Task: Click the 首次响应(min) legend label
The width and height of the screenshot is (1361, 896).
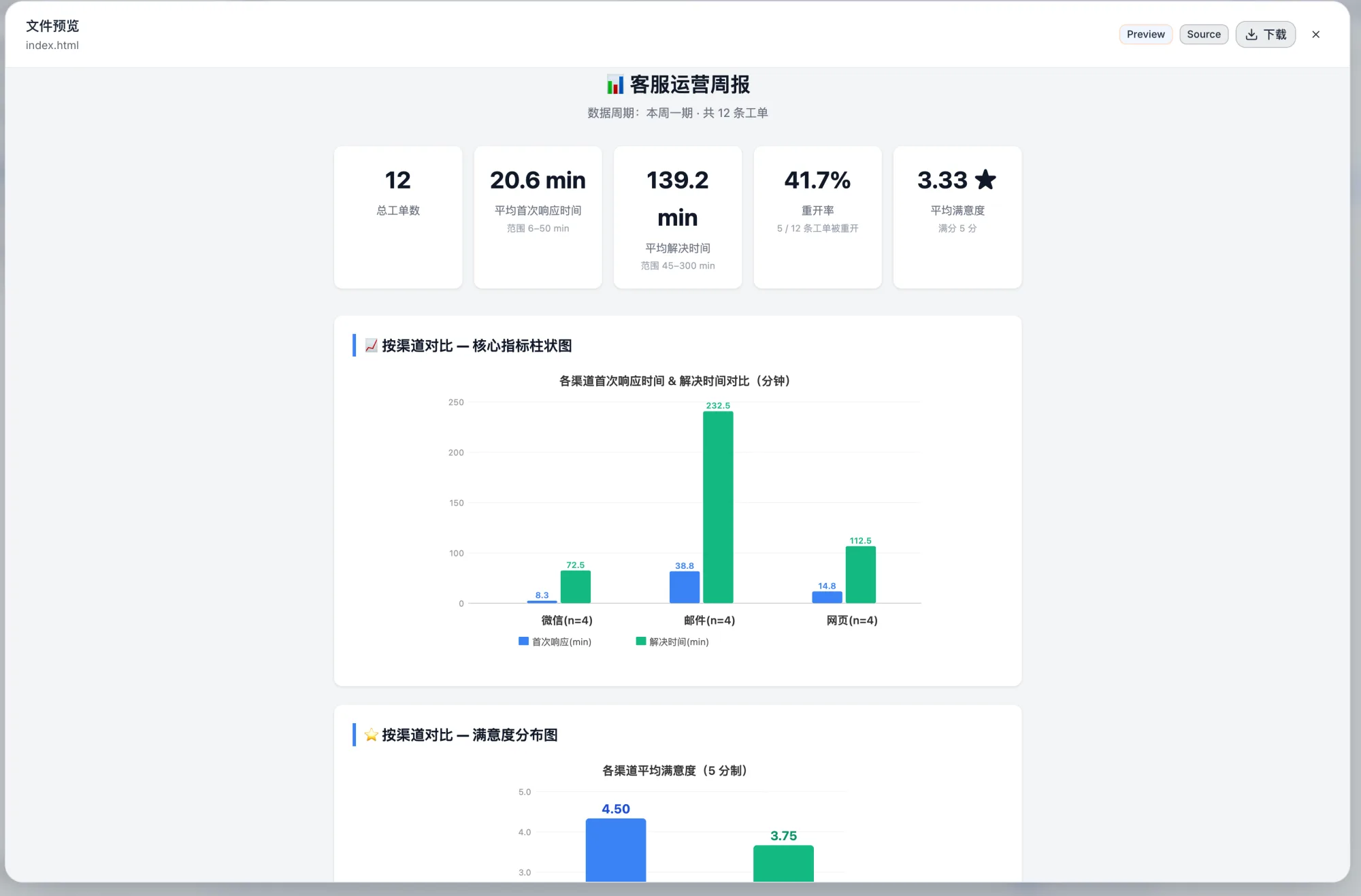Action: click(561, 642)
